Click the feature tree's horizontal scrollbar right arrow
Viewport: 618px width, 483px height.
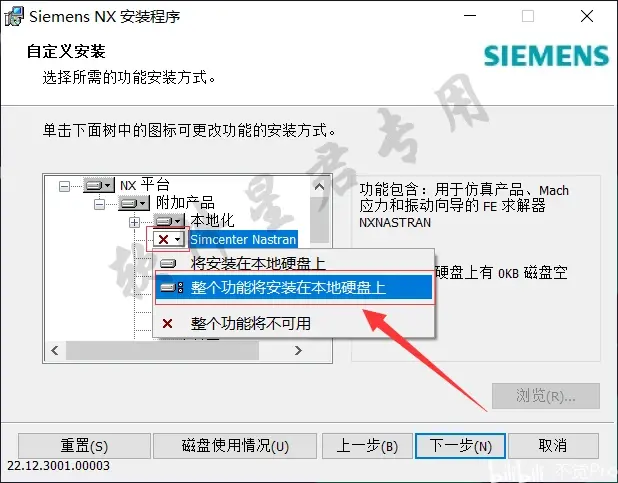click(298, 350)
